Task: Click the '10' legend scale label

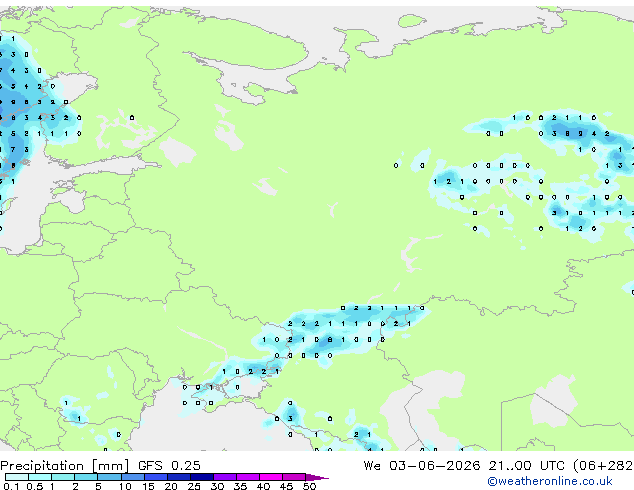Action: tap(125, 486)
